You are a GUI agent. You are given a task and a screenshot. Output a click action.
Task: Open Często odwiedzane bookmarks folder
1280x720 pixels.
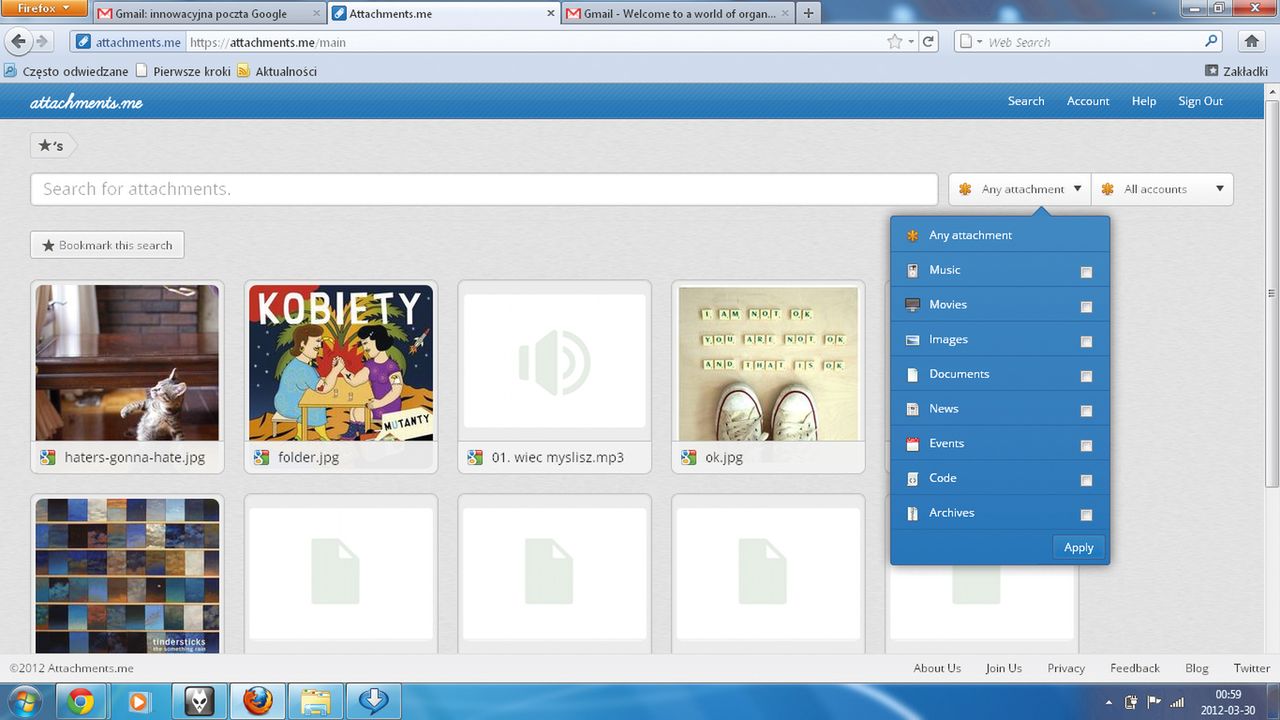click(x=66, y=71)
